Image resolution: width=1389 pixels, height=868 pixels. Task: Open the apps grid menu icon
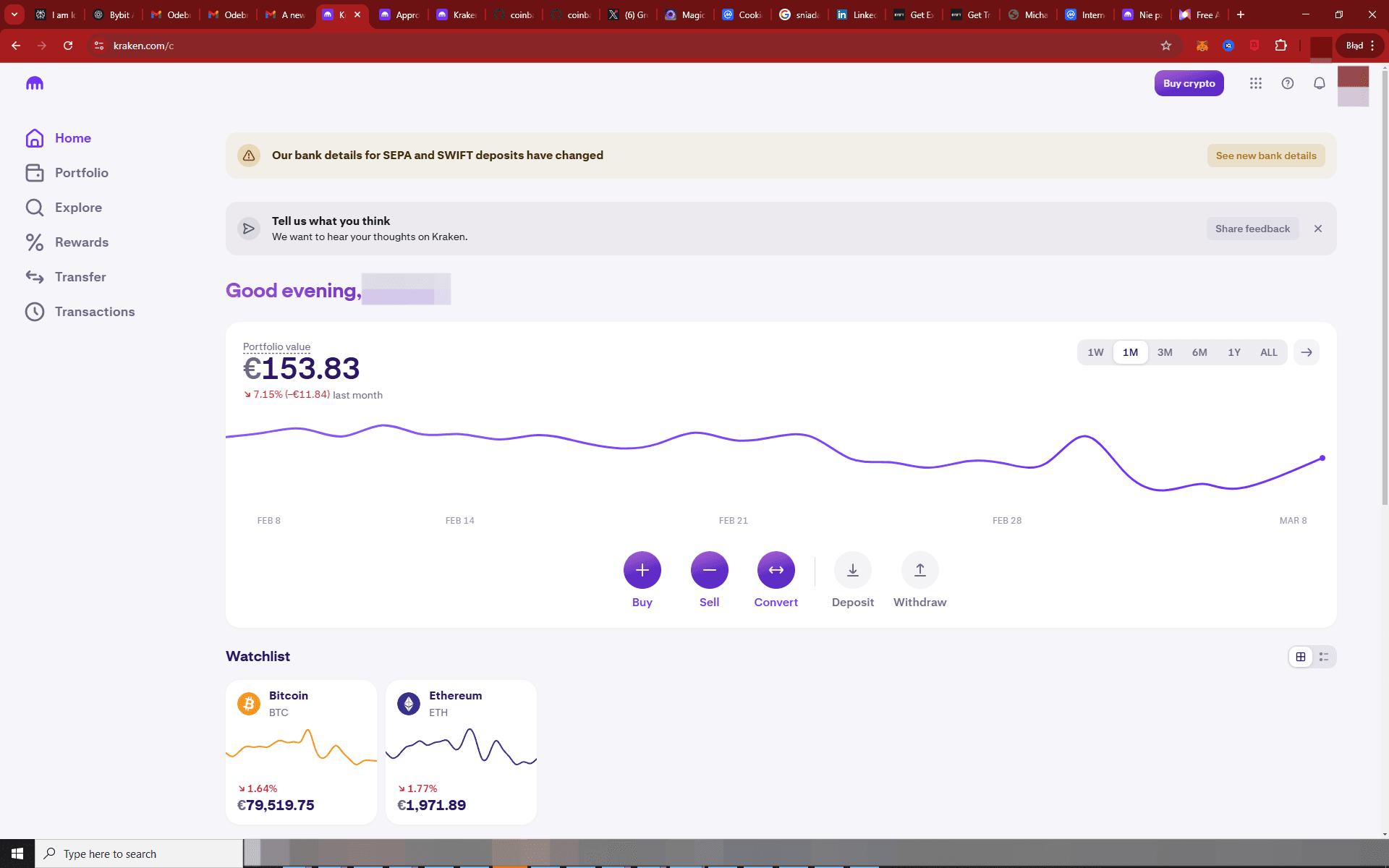click(x=1256, y=83)
